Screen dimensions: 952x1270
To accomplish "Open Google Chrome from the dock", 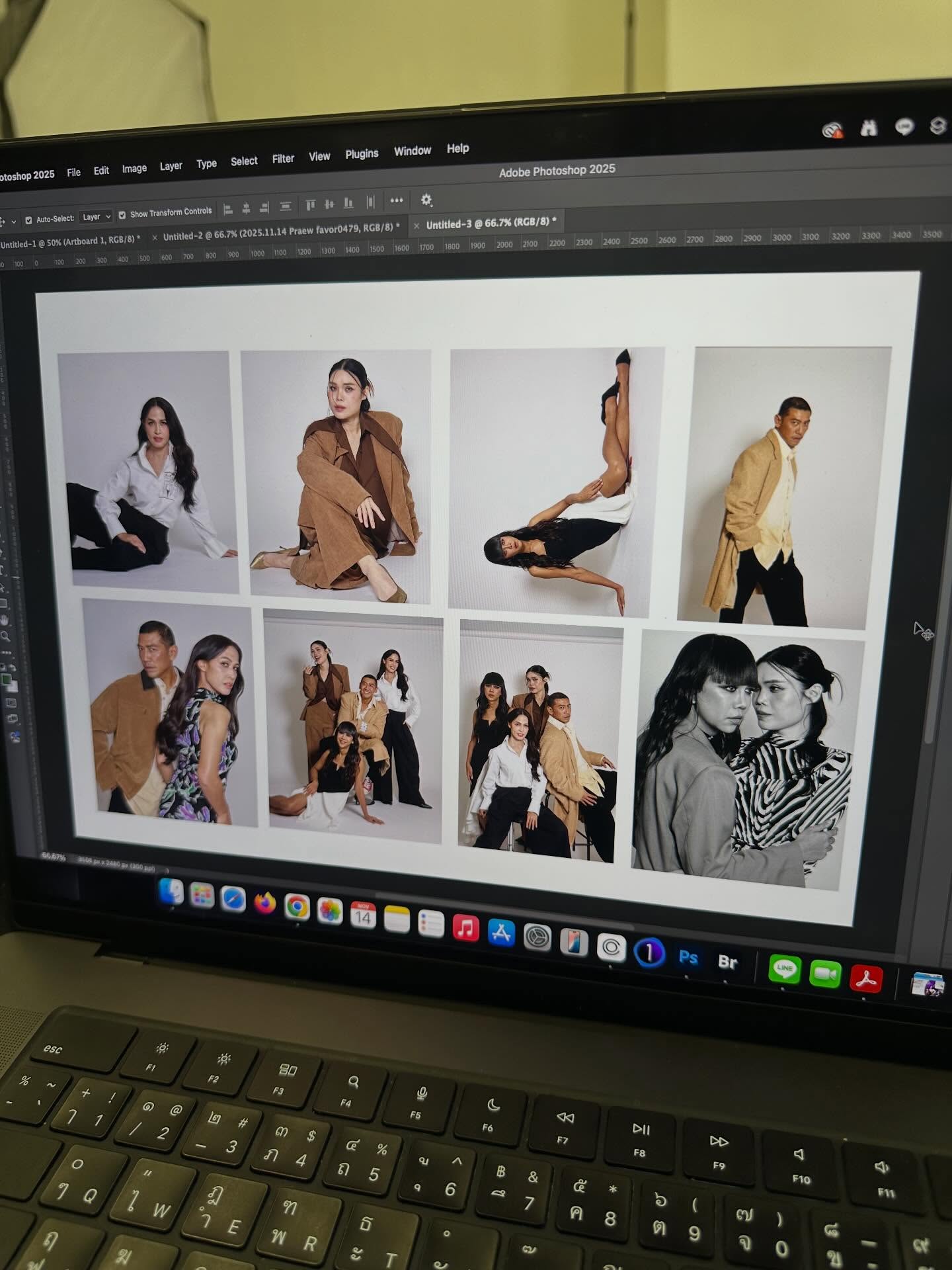I will click(297, 907).
